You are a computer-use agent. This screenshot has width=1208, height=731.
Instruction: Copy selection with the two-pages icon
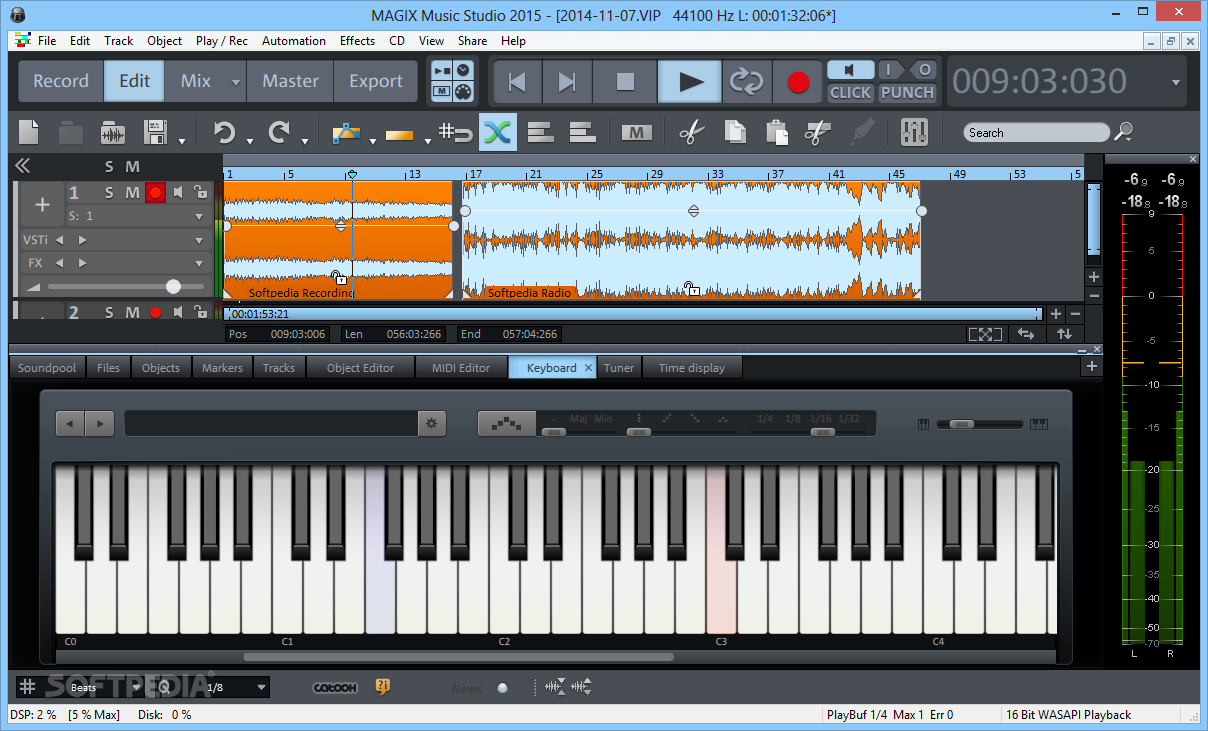(x=735, y=132)
